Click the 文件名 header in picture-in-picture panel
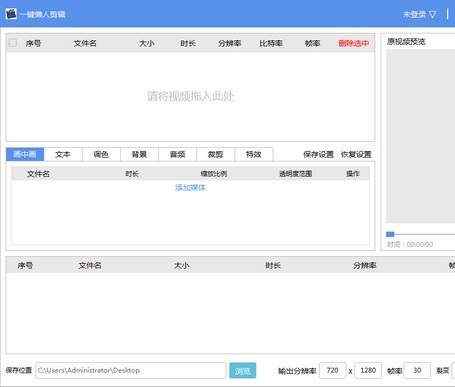Viewport: 455px width, 387px height. (38, 174)
